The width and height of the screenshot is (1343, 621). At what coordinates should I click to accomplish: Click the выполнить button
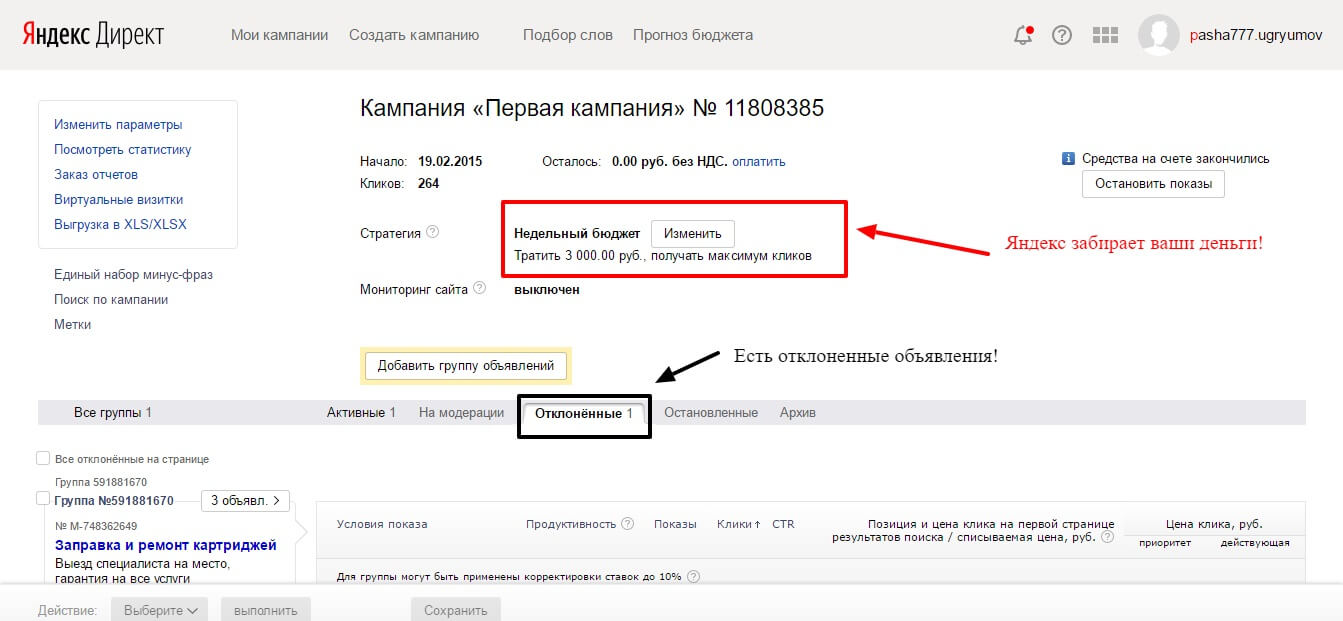coord(266,610)
